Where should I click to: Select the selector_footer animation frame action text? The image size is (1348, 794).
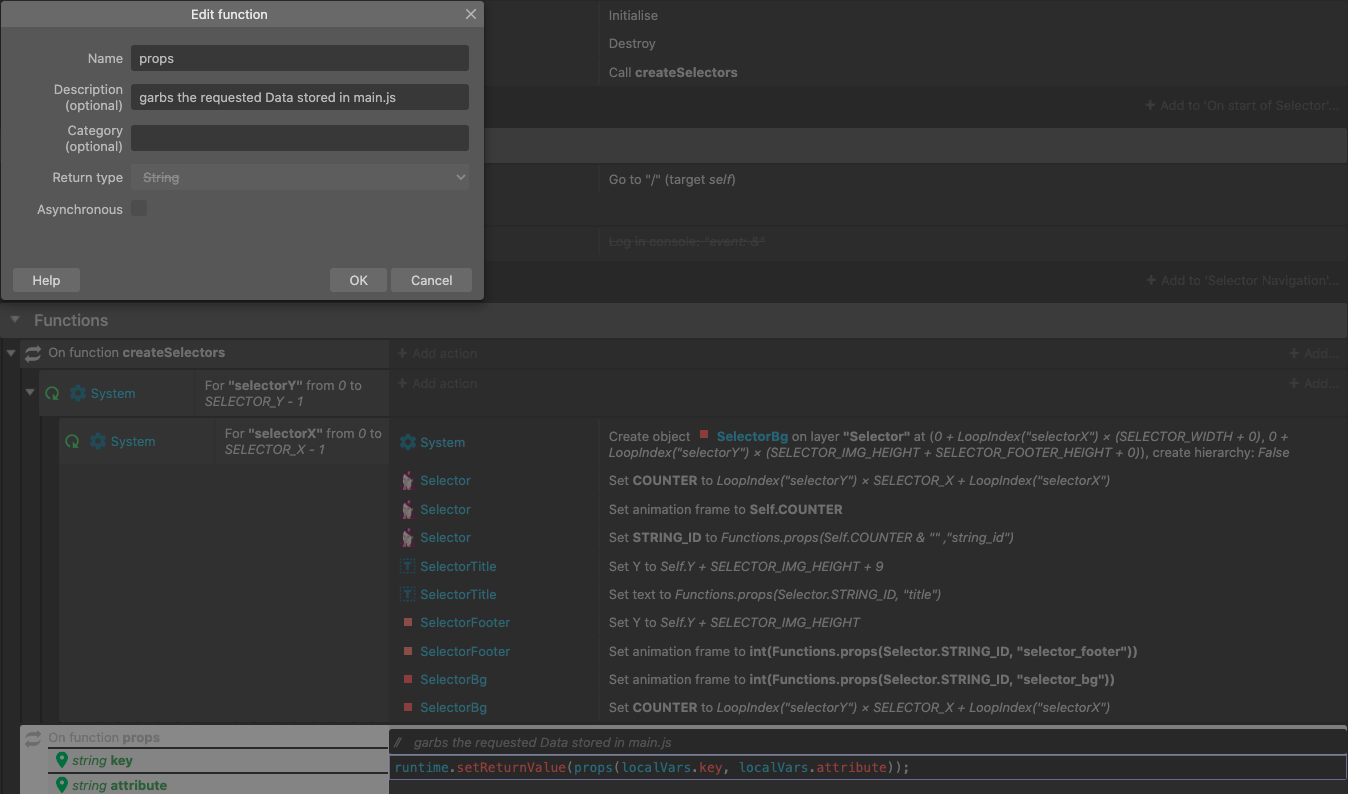tap(873, 651)
